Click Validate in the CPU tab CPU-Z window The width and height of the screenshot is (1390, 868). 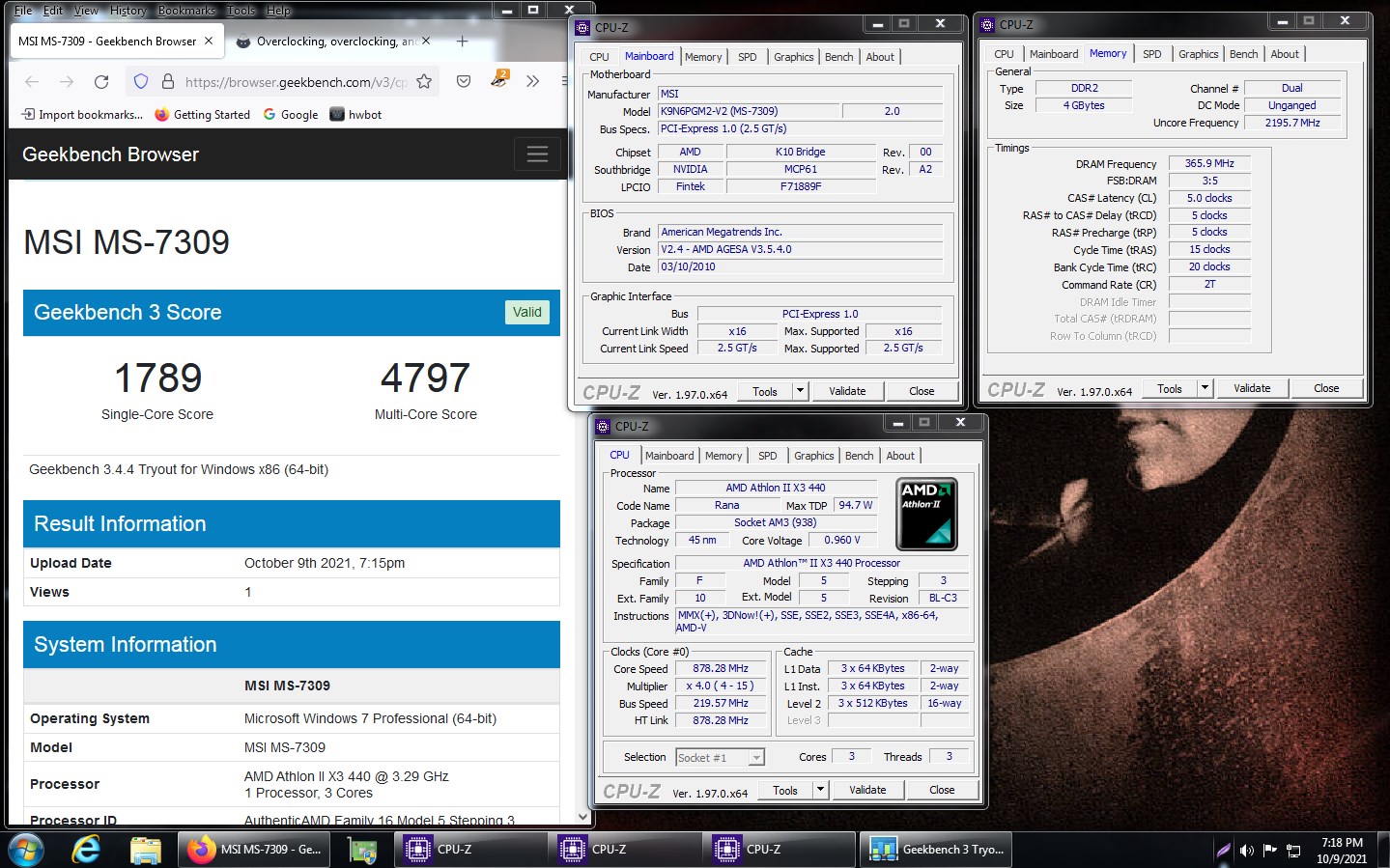tap(867, 790)
